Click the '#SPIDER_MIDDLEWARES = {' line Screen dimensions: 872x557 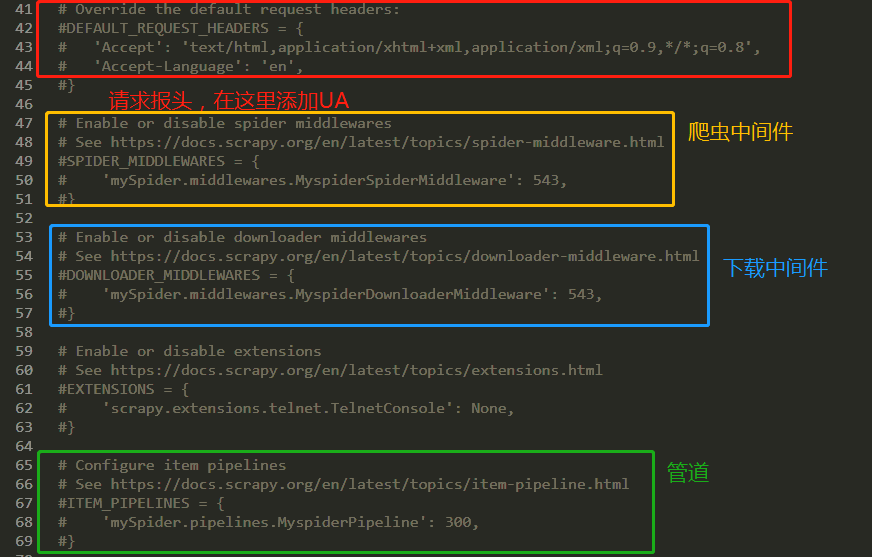158,161
